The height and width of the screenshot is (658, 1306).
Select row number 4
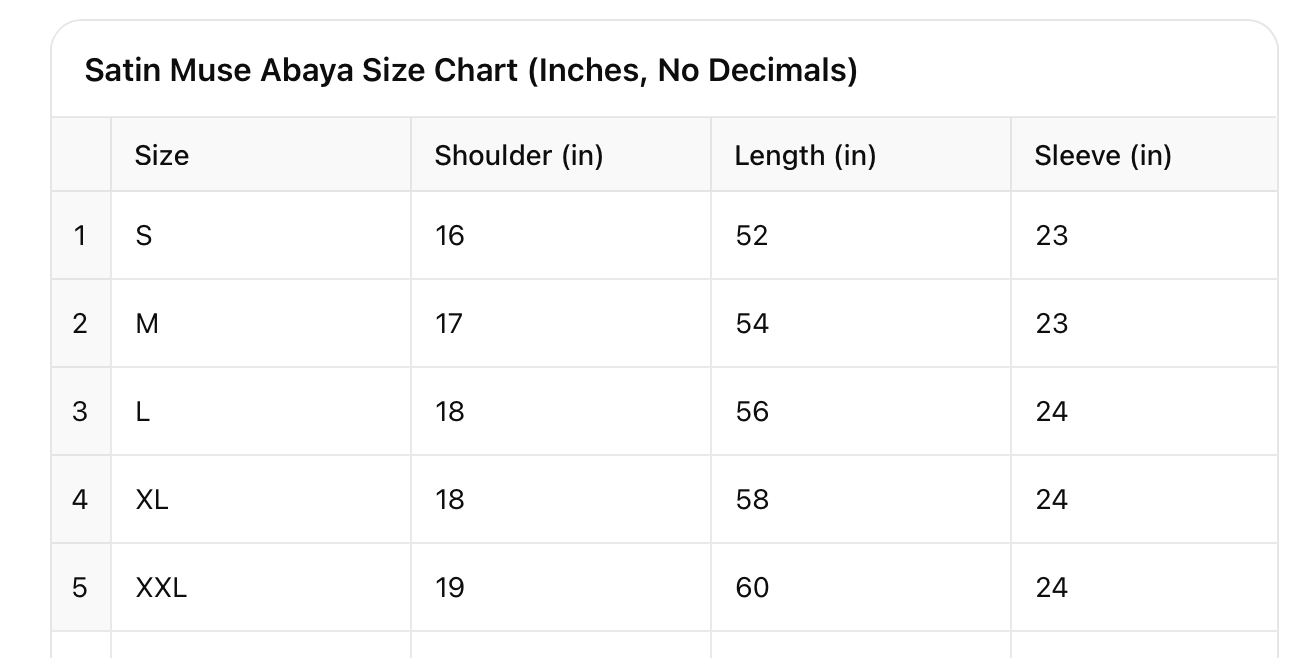[80, 500]
